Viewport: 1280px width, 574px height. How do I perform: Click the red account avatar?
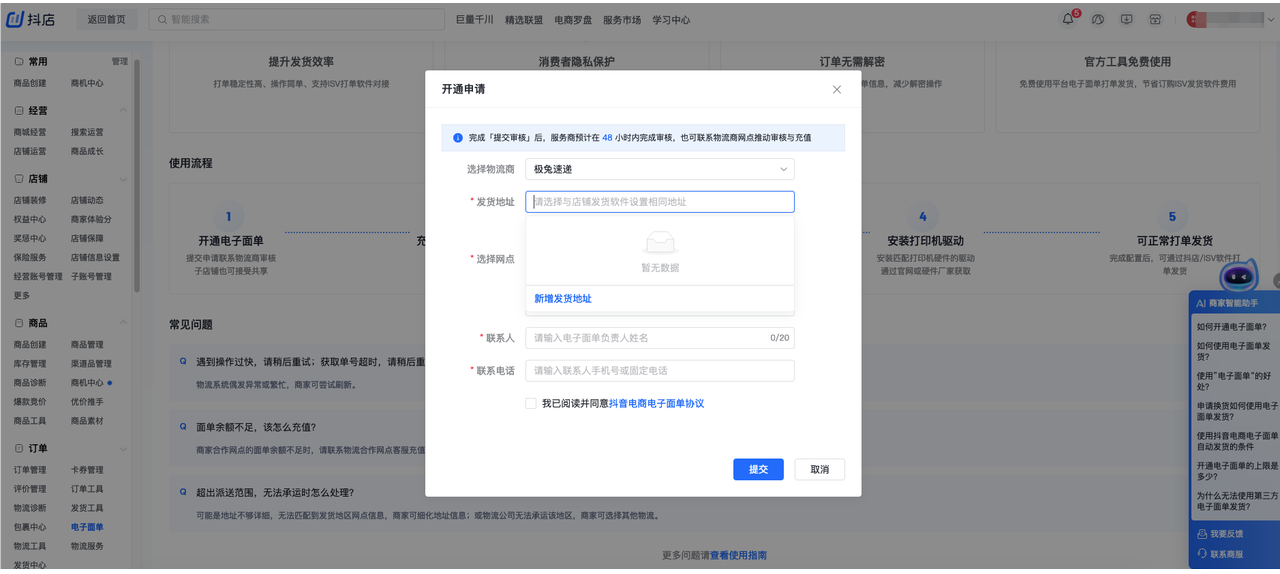pyautogui.click(x=1194, y=19)
